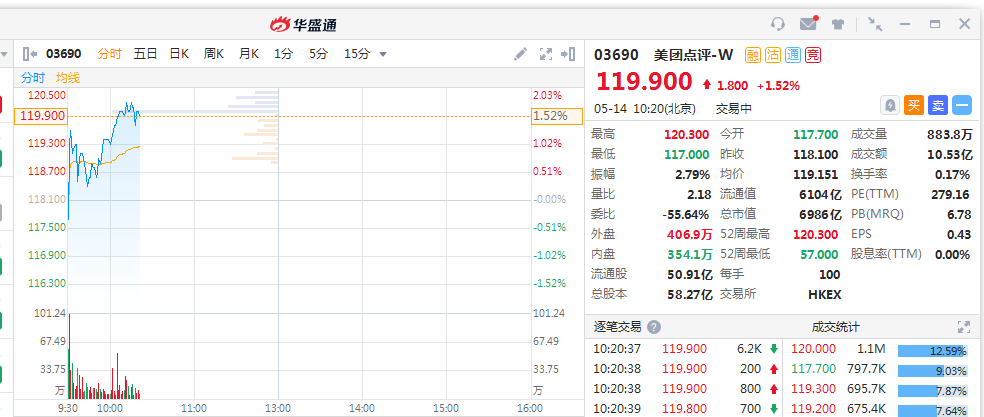Expand the chart to fullscreen
The height and width of the screenshot is (417, 984).
tap(546, 54)
